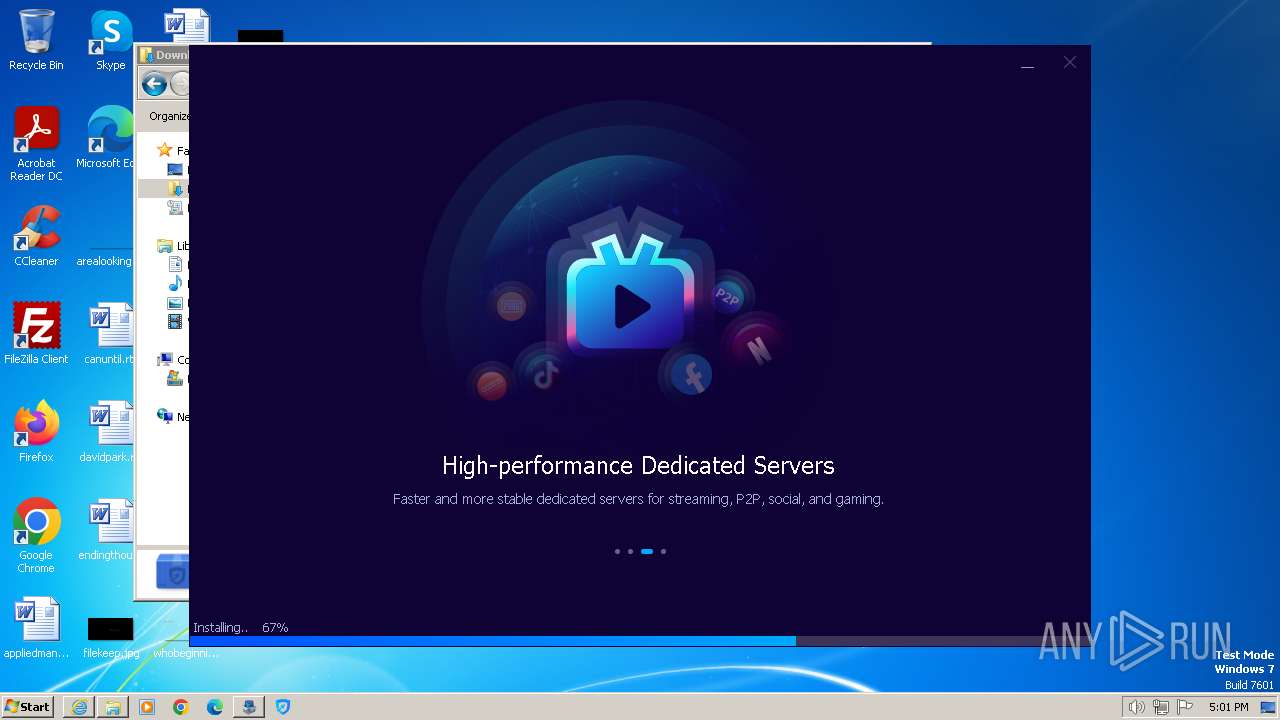Select the appliedman Word document
This screenshot has width=1280, height=720.
pyautogui.click(x=36, y=628)
